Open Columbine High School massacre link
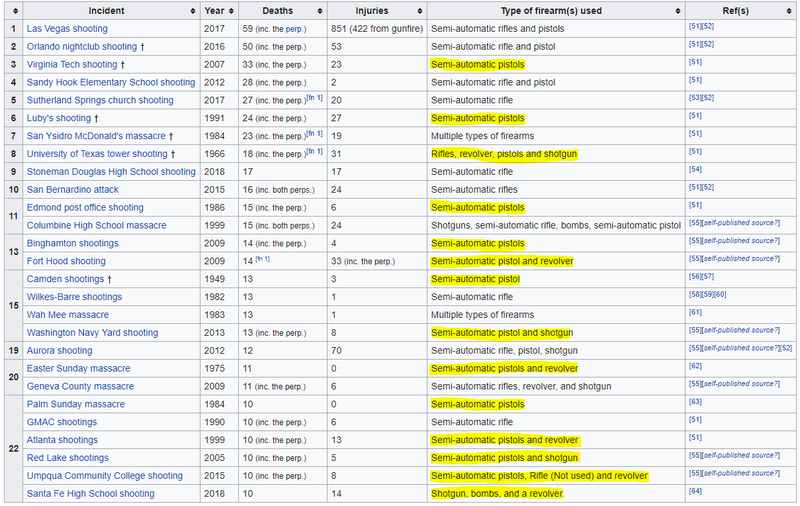 [x=96, y=225]
